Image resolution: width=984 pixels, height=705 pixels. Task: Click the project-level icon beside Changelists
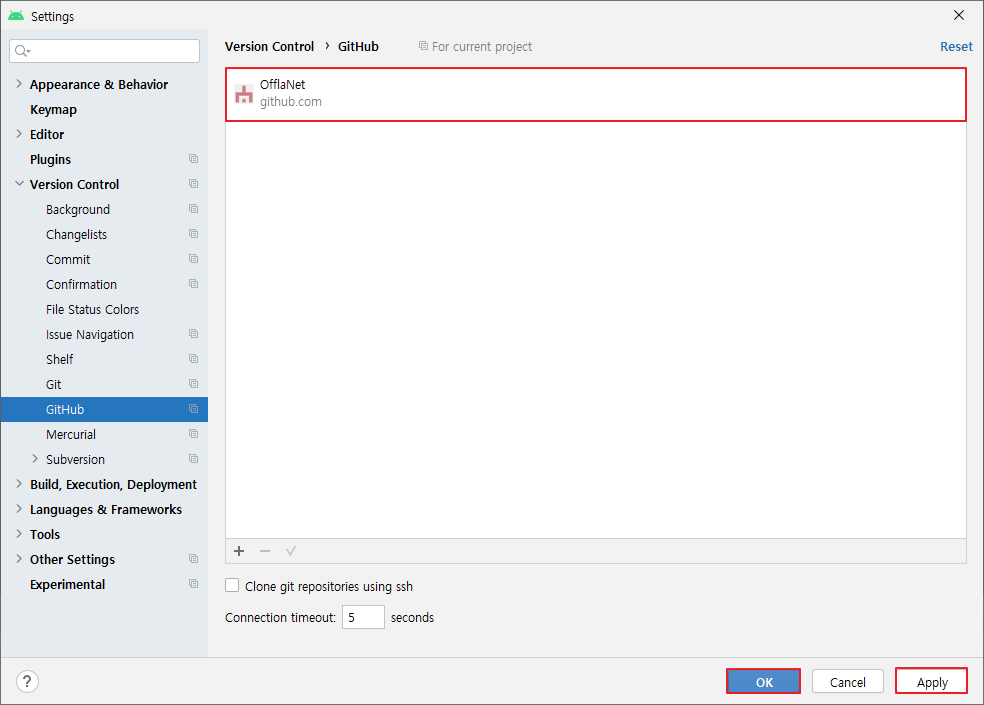point(193,234)
